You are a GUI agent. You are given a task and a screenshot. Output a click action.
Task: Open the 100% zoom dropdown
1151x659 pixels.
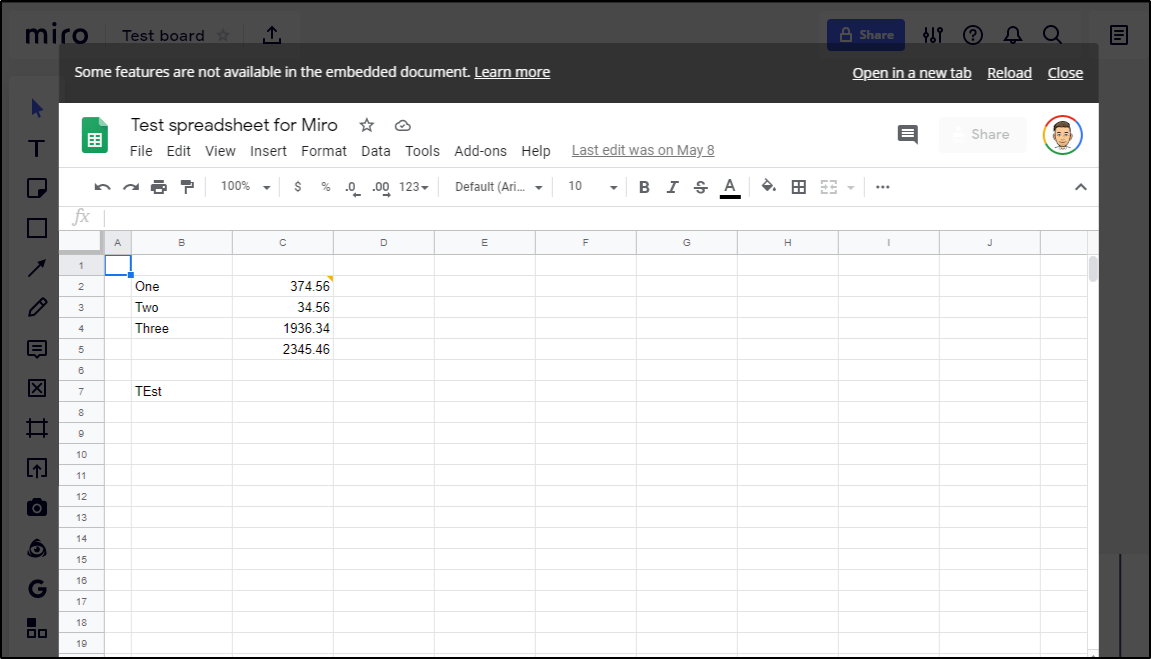coord(246,186)
